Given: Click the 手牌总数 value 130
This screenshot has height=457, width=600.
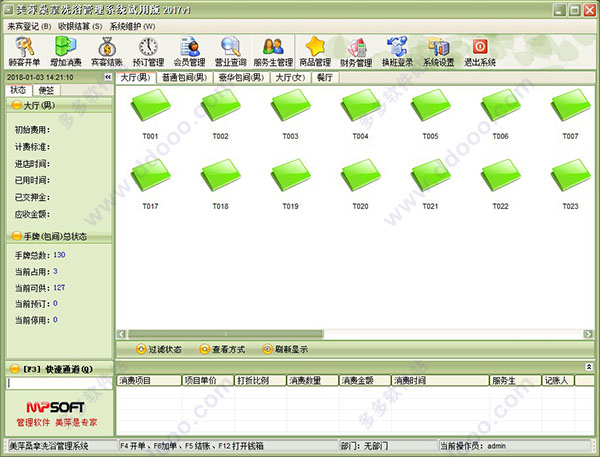Looking at the screenshot, I should [59, 255].
